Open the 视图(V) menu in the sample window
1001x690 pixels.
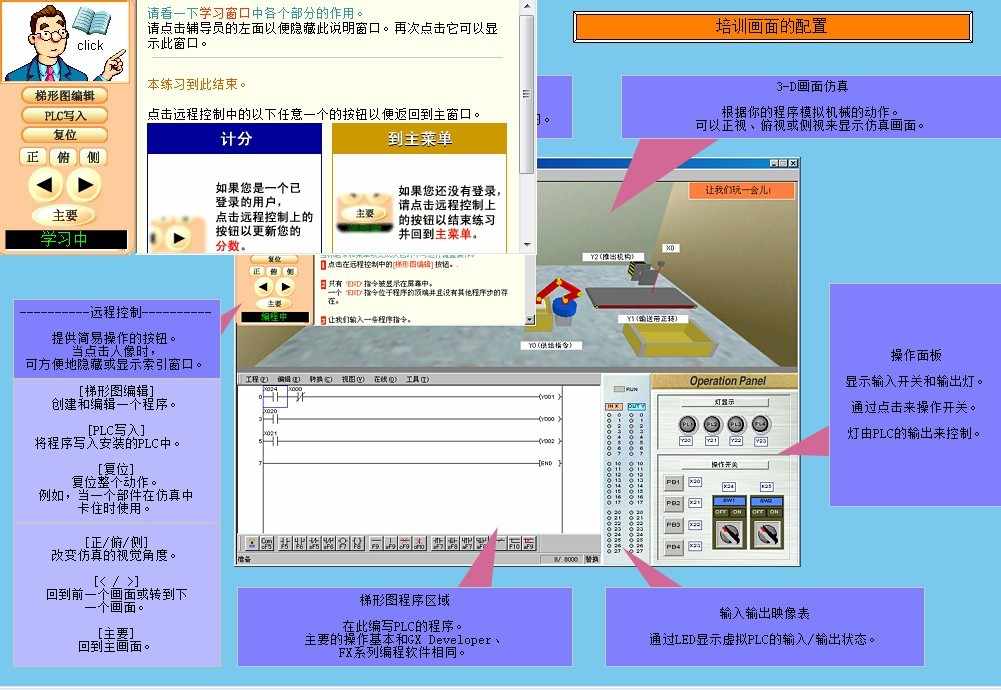coord(352,379)
